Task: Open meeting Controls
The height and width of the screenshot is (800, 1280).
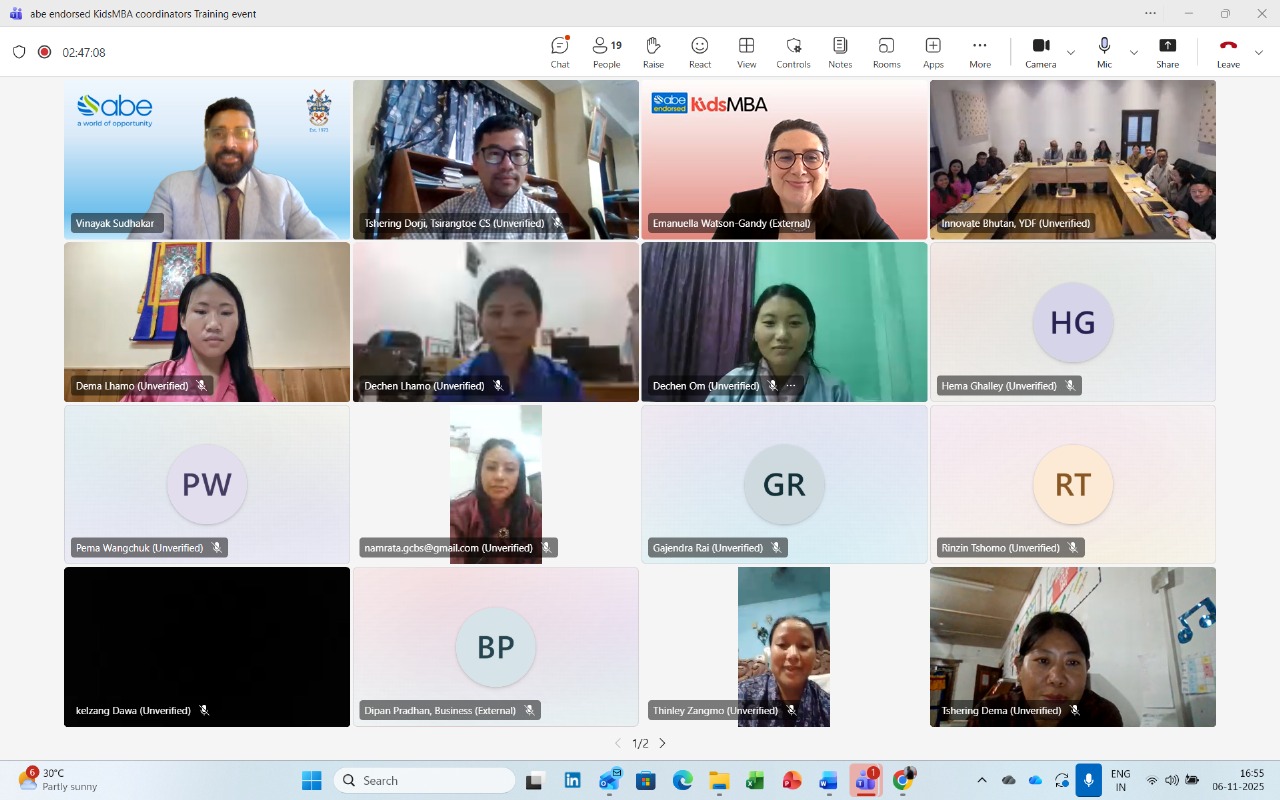Action: 793,52
